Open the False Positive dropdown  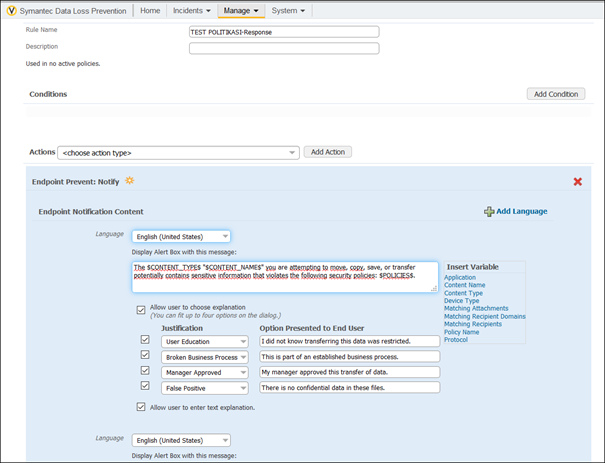[204, 388]
